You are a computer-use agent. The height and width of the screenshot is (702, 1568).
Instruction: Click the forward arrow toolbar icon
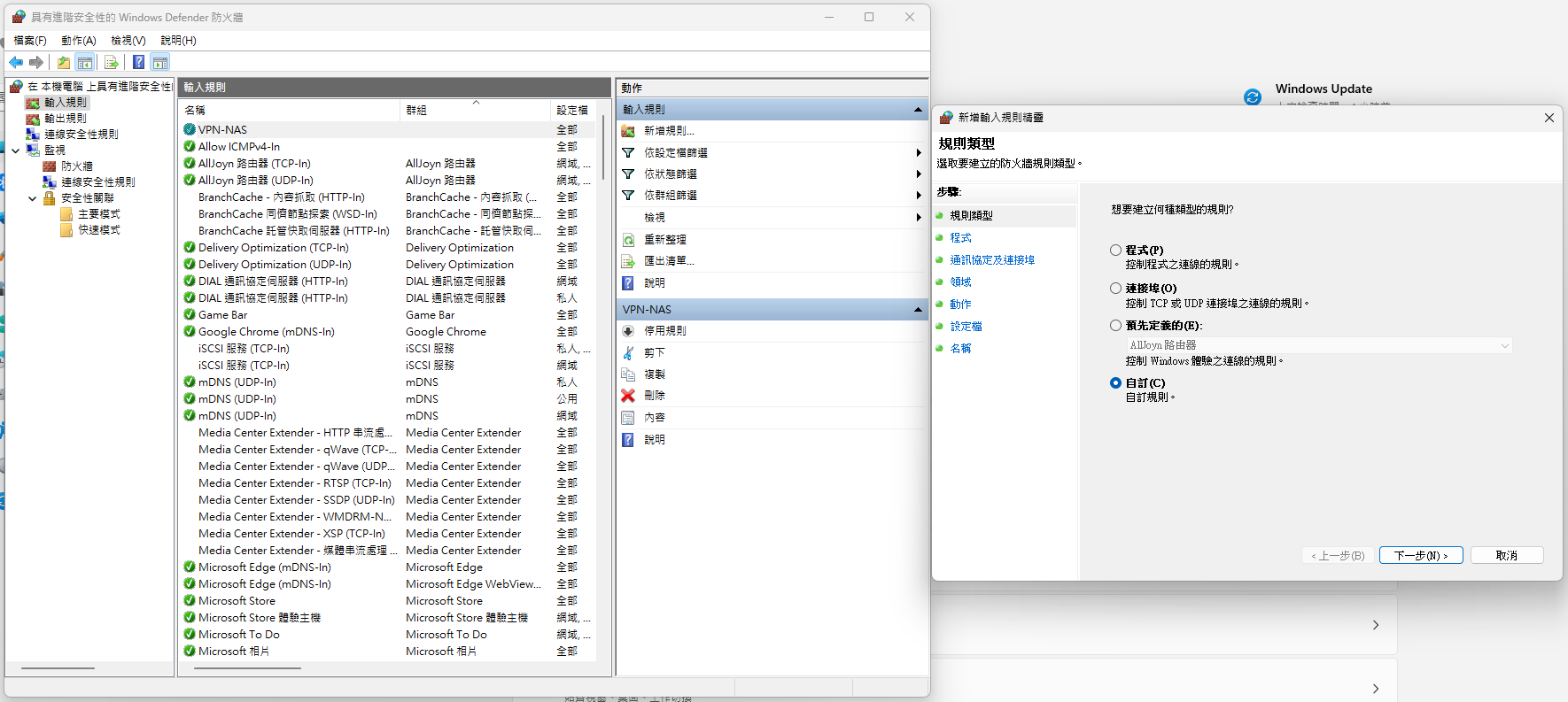point(36,62)
